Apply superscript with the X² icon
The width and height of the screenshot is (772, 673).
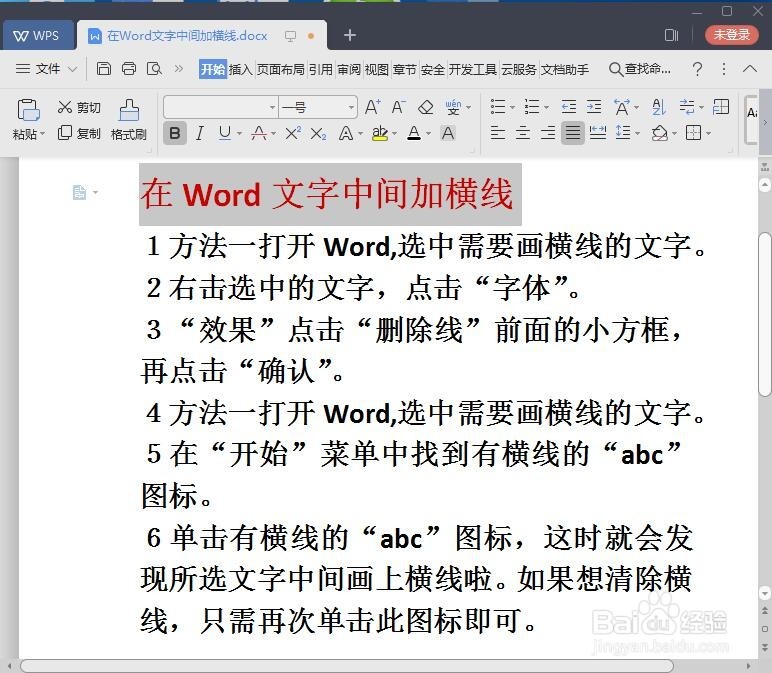click(x=293, y=133)
